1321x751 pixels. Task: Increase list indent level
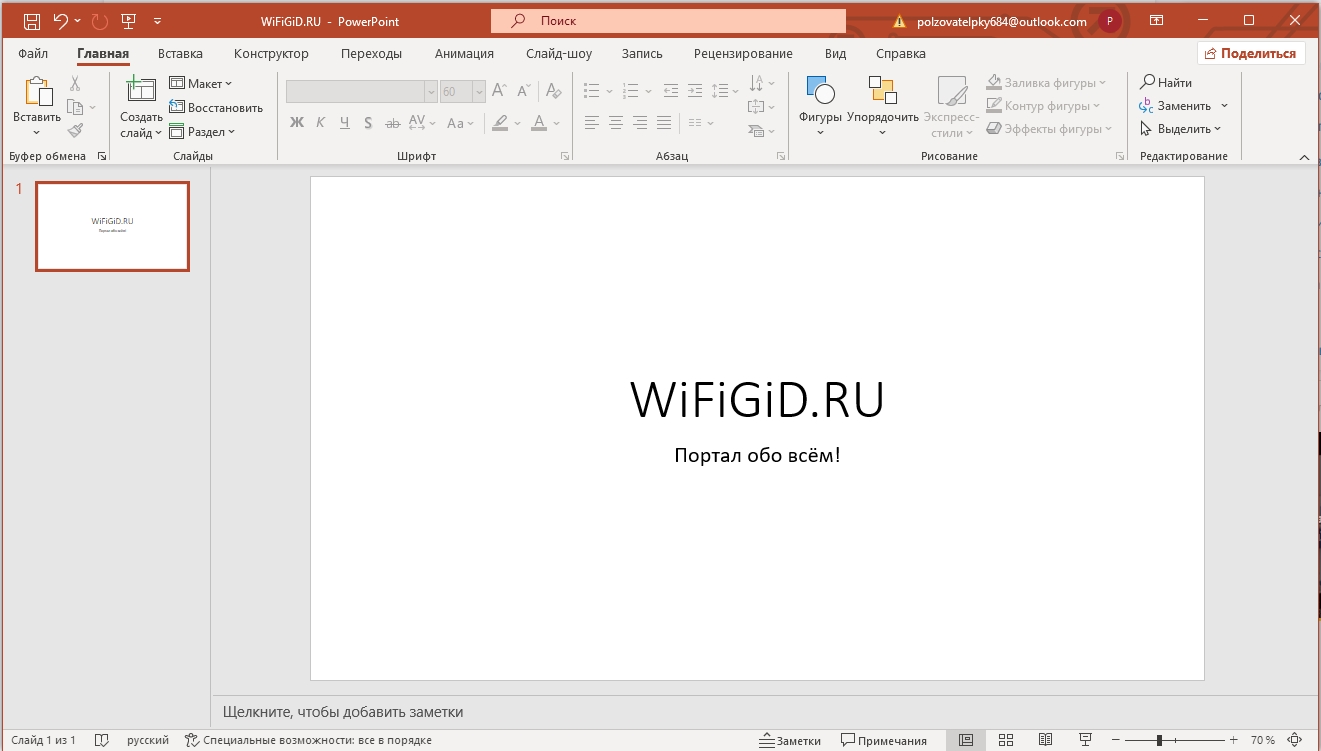[694, 91]
